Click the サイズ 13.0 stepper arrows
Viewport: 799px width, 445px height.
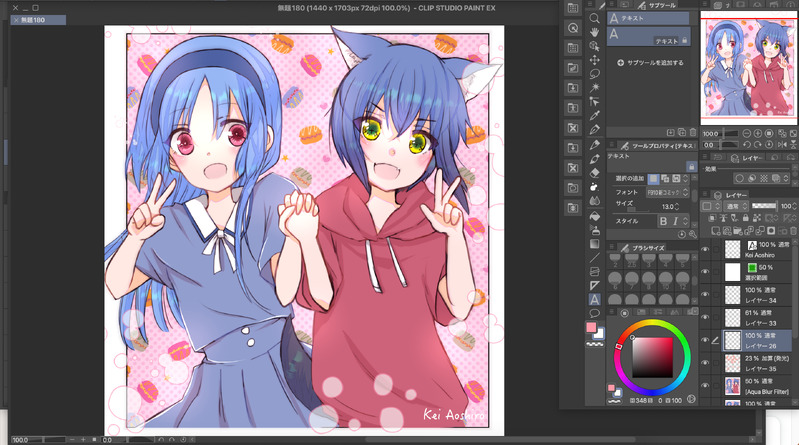pyautogui.click(x=677, y=206)
